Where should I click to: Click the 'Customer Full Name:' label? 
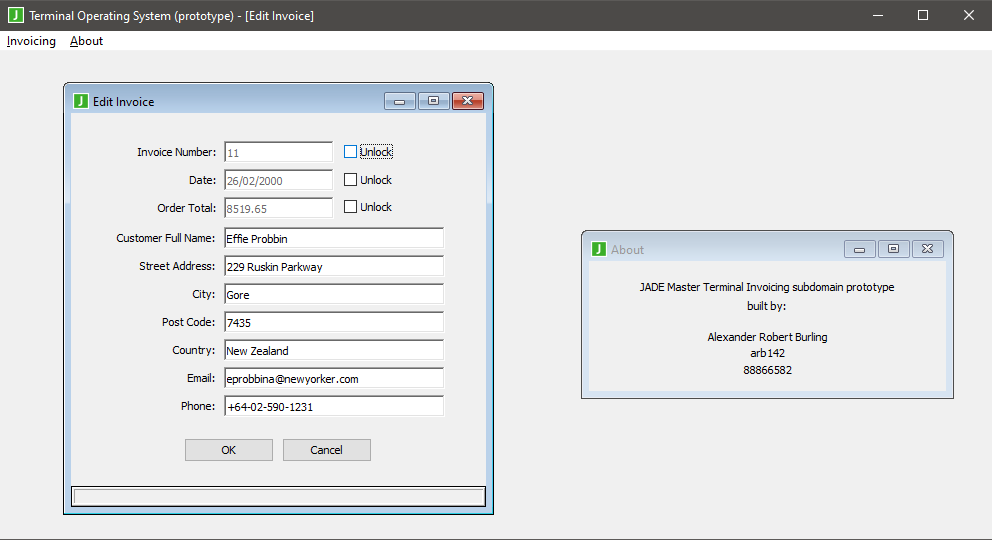pos(166,238)
